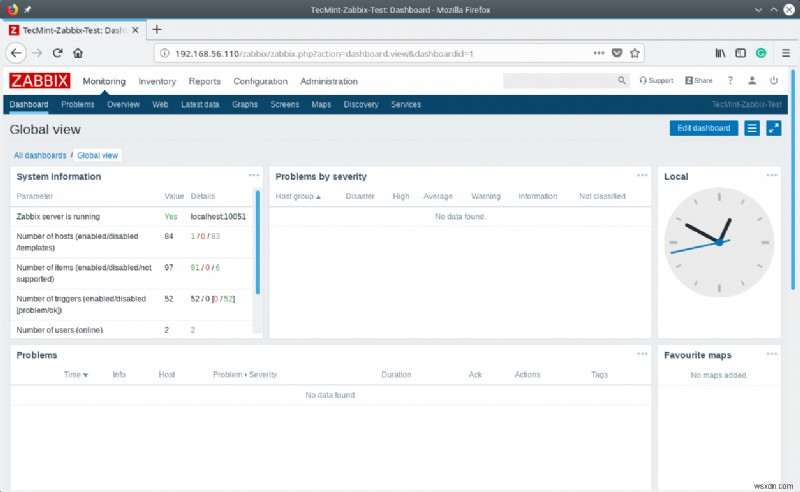Click the Global view breadcrumb

[x=97, y=155]
